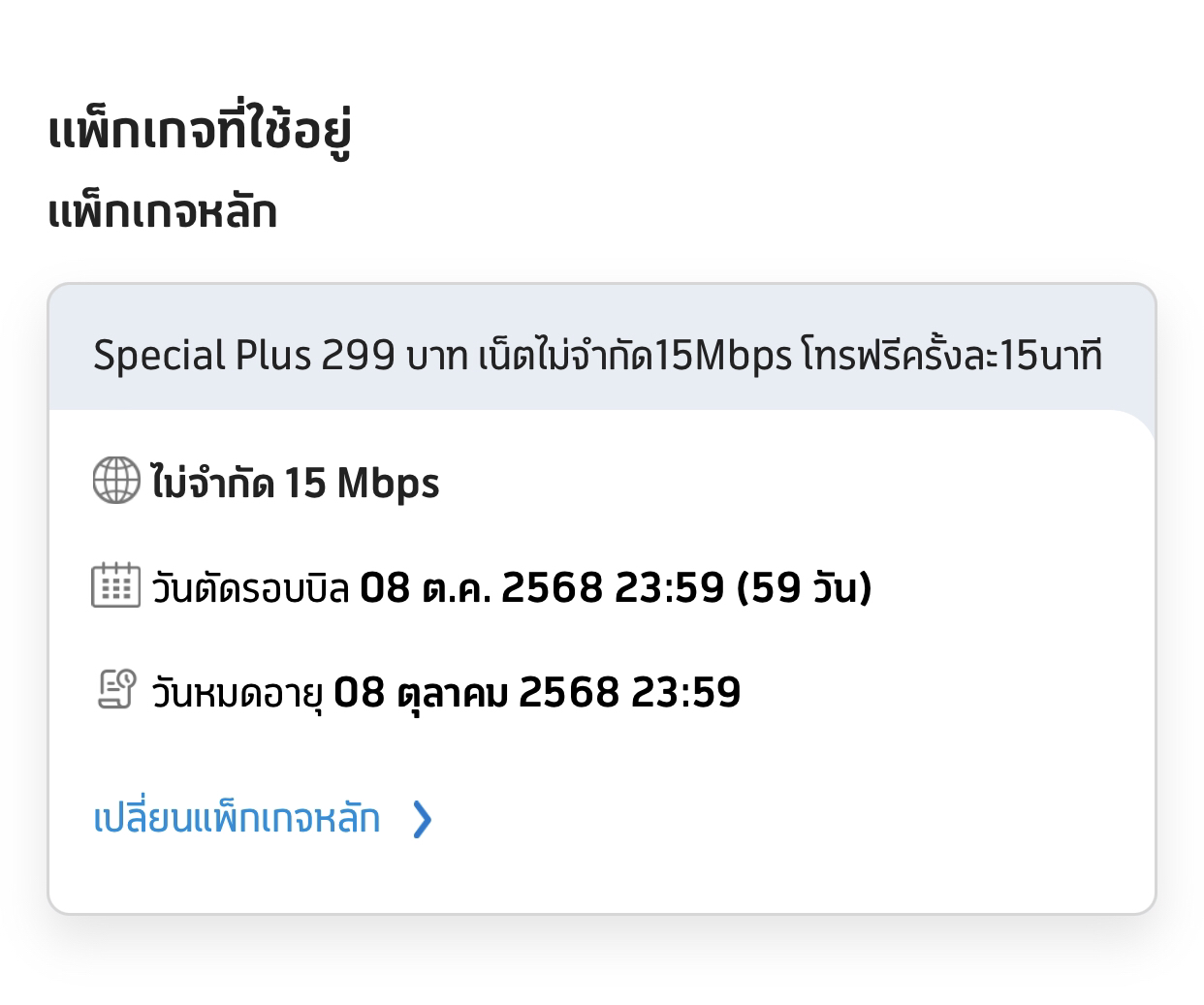Click the ไม่จำกัด 15 Mbps speed text
The width and height of the screenshot is (1204, 1005).
click(x=296, y=482)
